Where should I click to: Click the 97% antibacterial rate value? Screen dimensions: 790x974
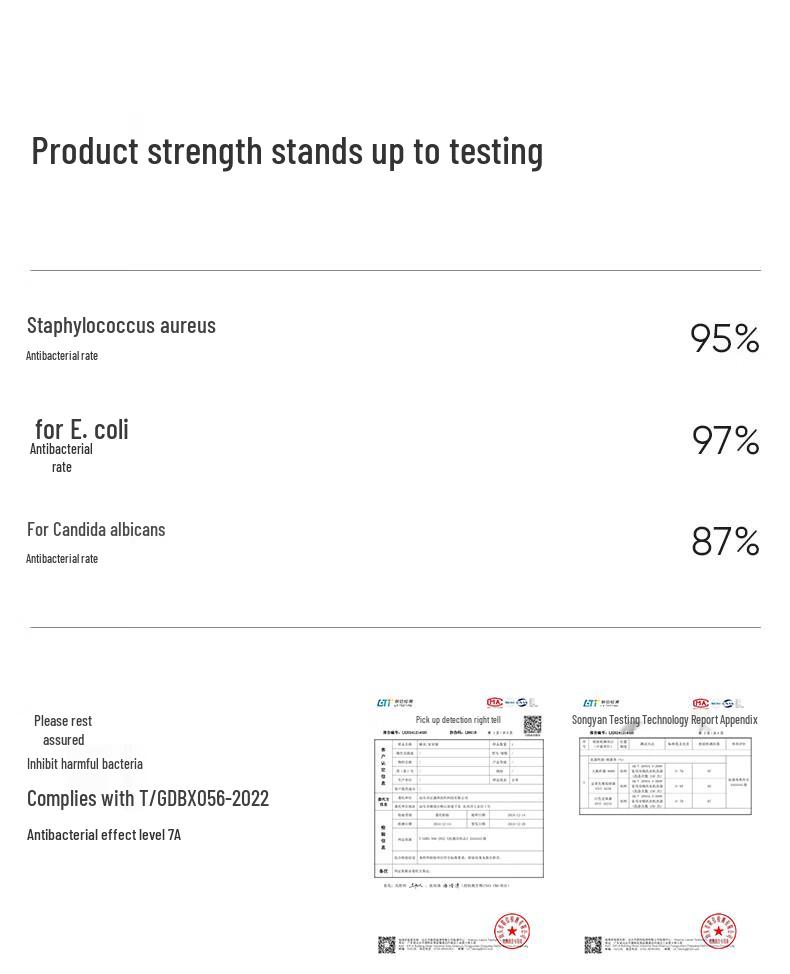pyautogui.click(x=725, y=440)
